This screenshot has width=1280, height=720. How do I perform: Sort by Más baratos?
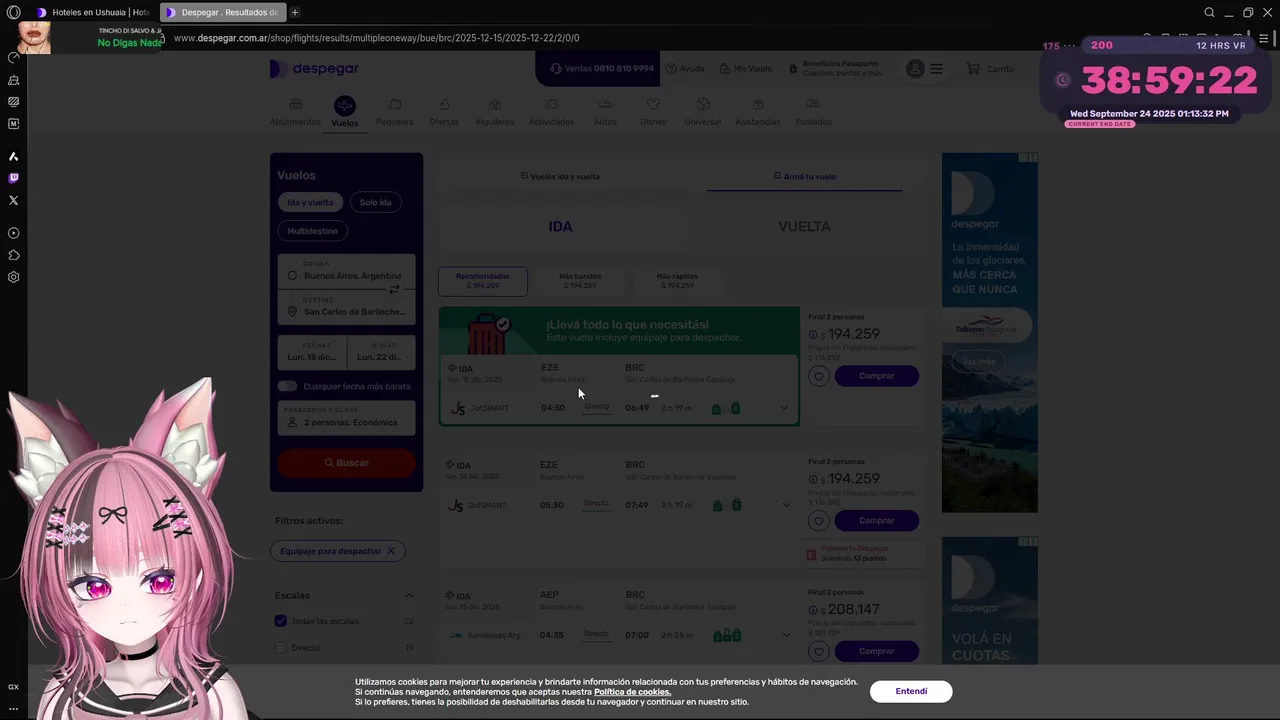pyautogui.click(x=580, y=281)
